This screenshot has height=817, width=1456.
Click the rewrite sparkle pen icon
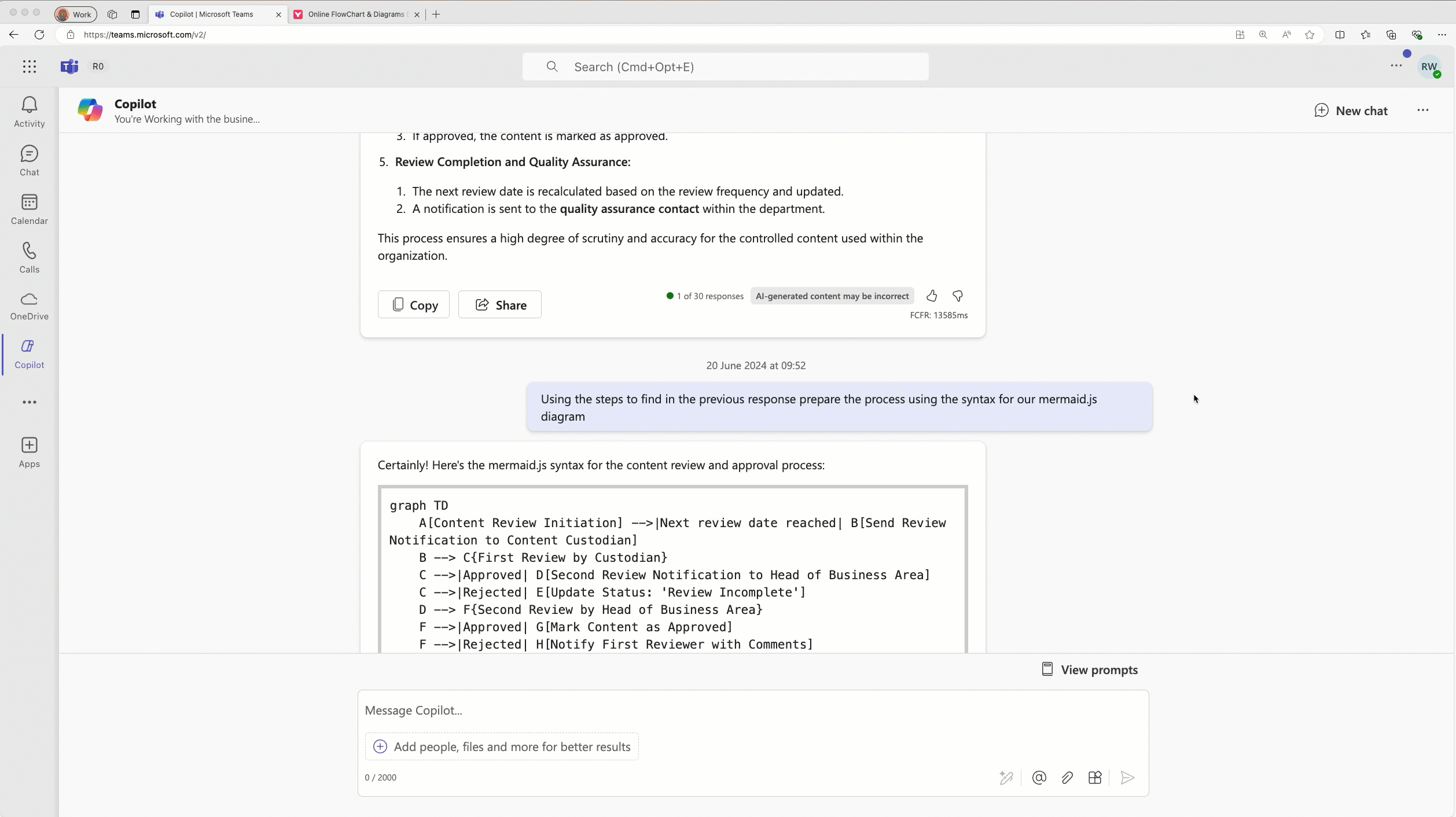pos(1006,778)
